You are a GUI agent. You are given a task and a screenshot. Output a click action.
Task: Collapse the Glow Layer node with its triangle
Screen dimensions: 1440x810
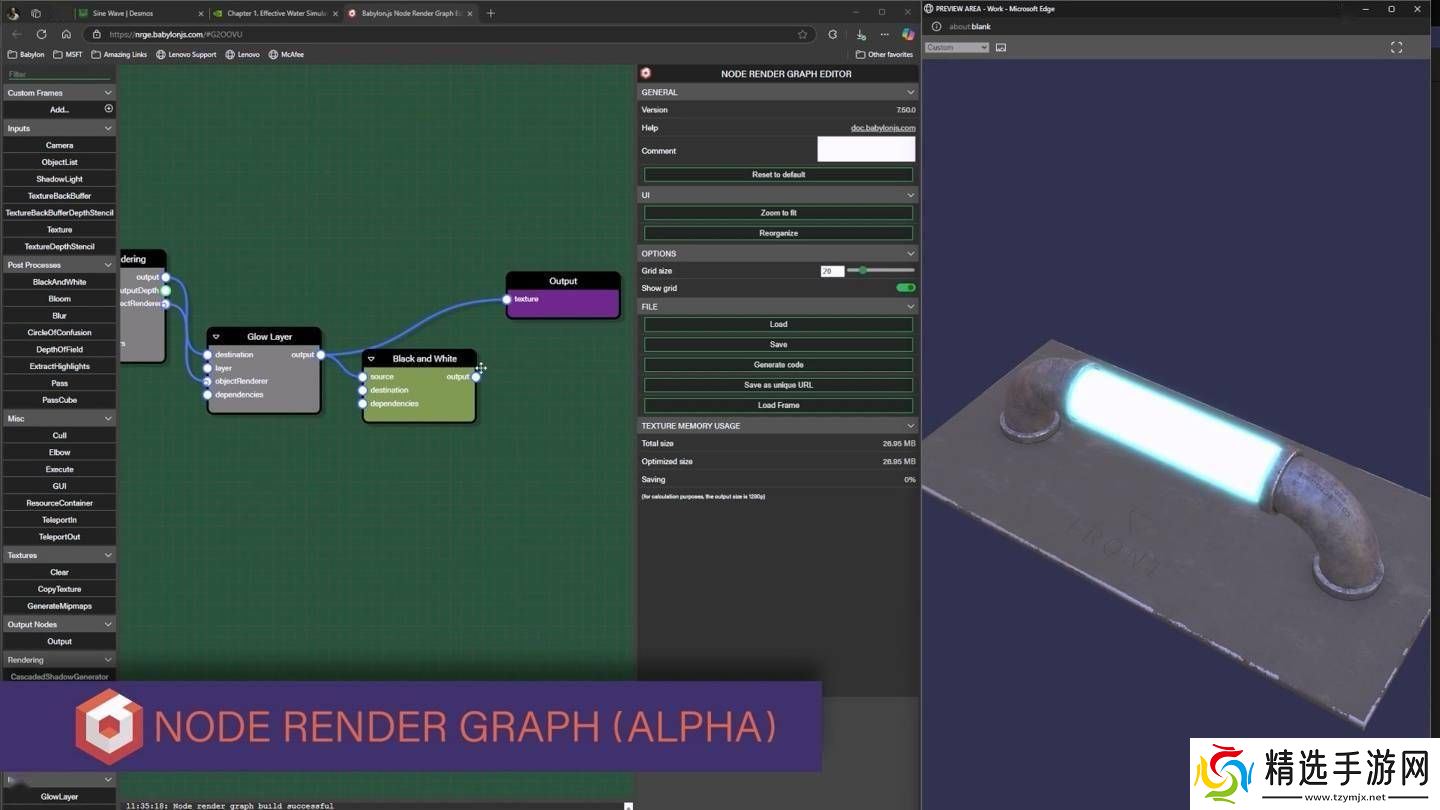tap(216, 337)
